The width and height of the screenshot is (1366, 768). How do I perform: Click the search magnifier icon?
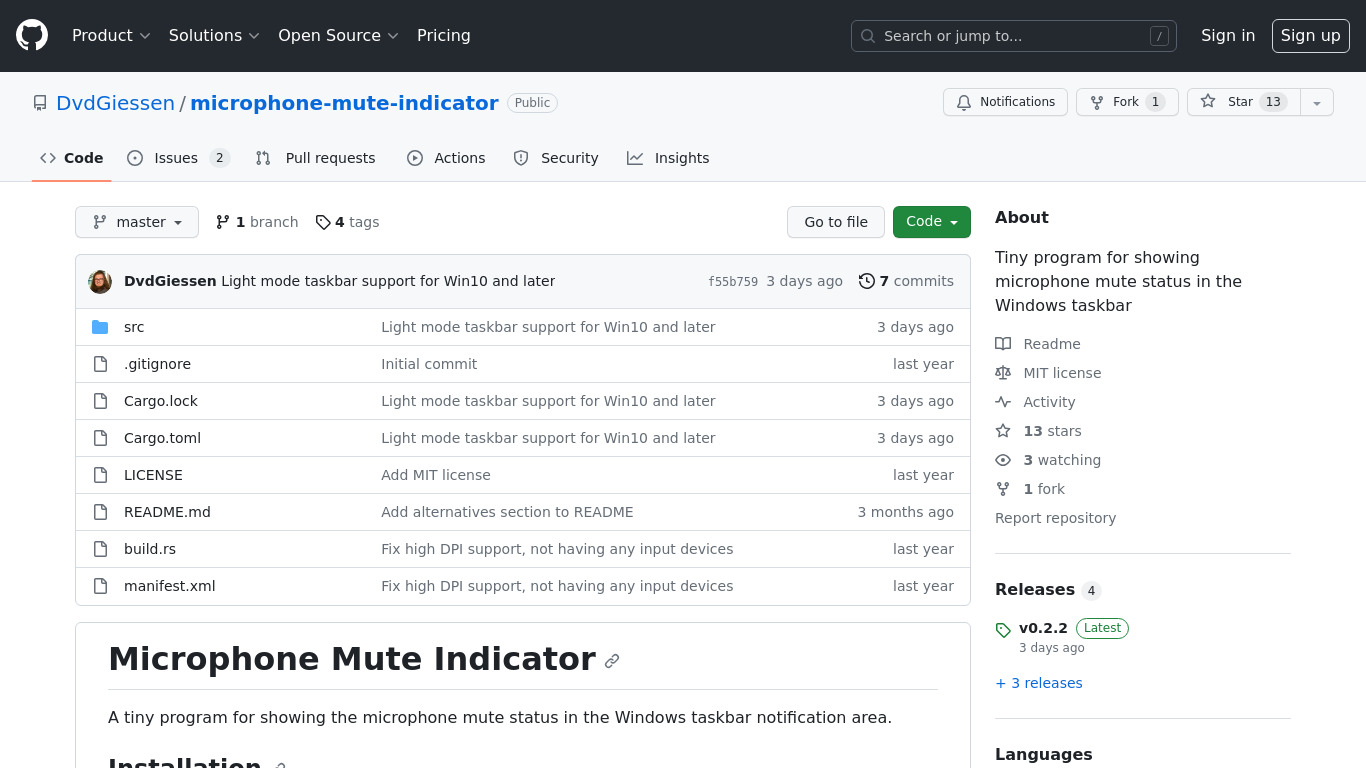coord(868,36)
